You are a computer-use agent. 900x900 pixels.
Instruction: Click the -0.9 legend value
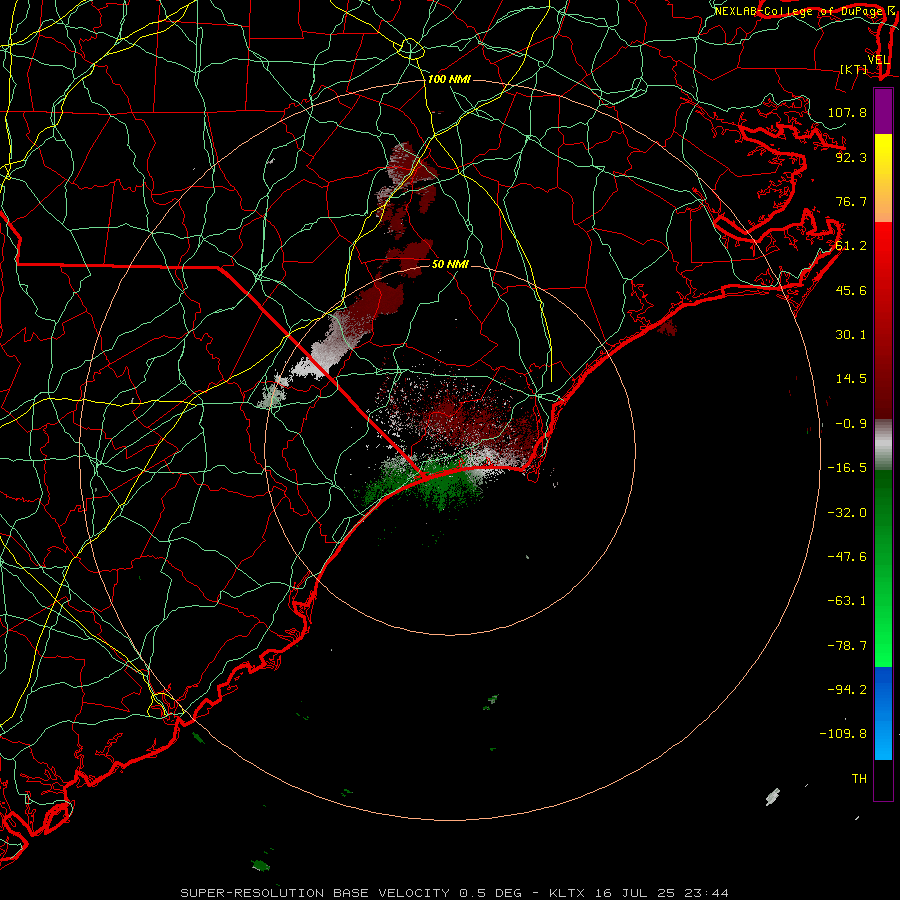point(851,424)
